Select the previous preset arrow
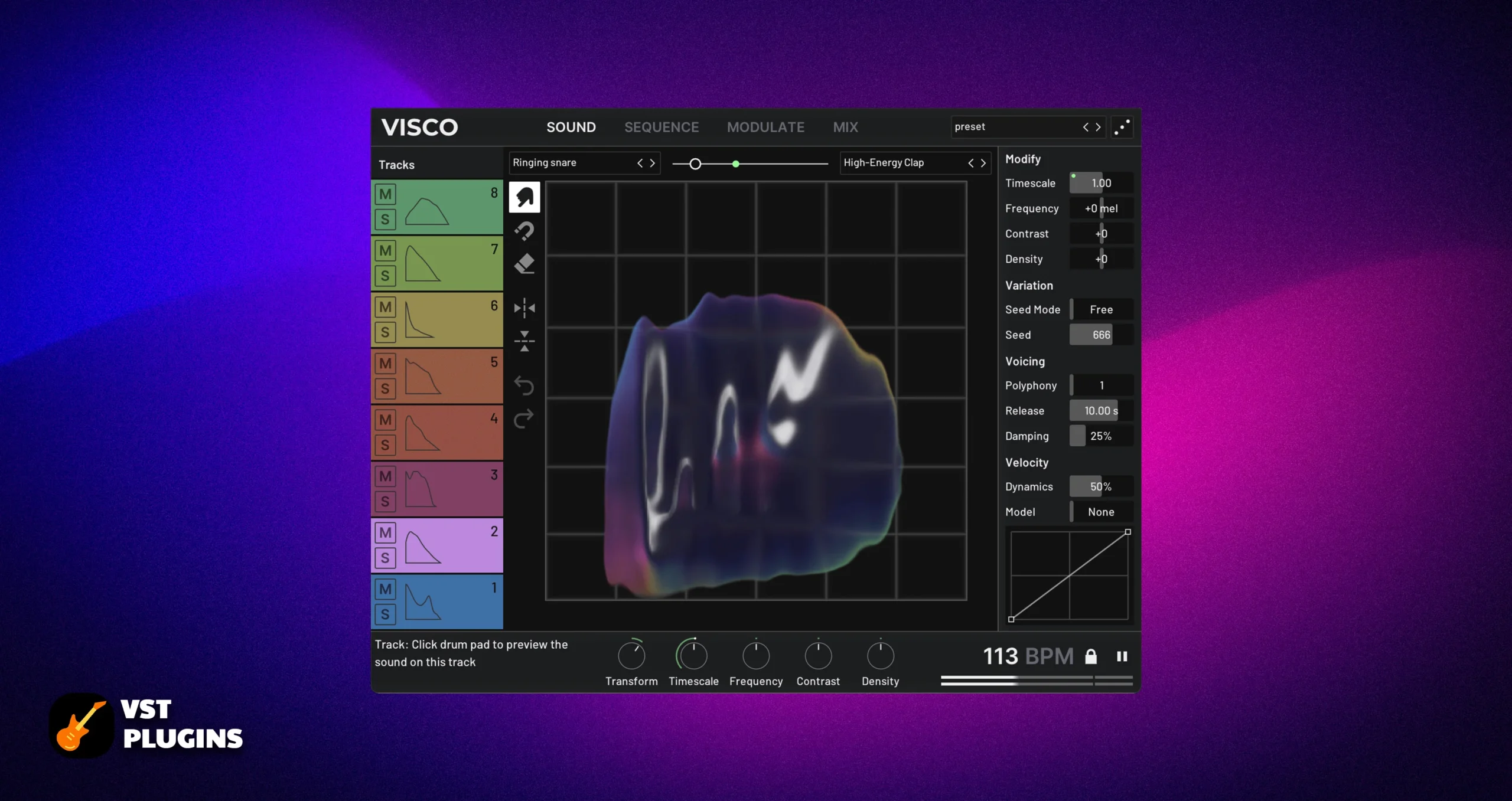The width and height of the screenshot is (1512, 801). (1086, 127)
